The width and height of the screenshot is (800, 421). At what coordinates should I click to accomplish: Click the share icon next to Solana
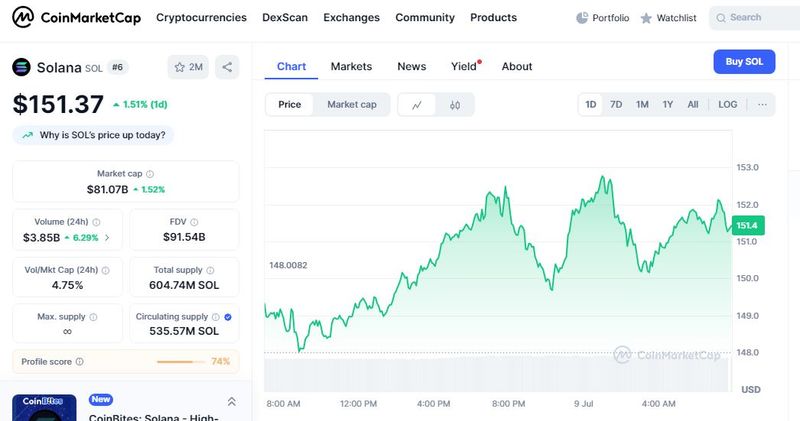tap(227, 67)
